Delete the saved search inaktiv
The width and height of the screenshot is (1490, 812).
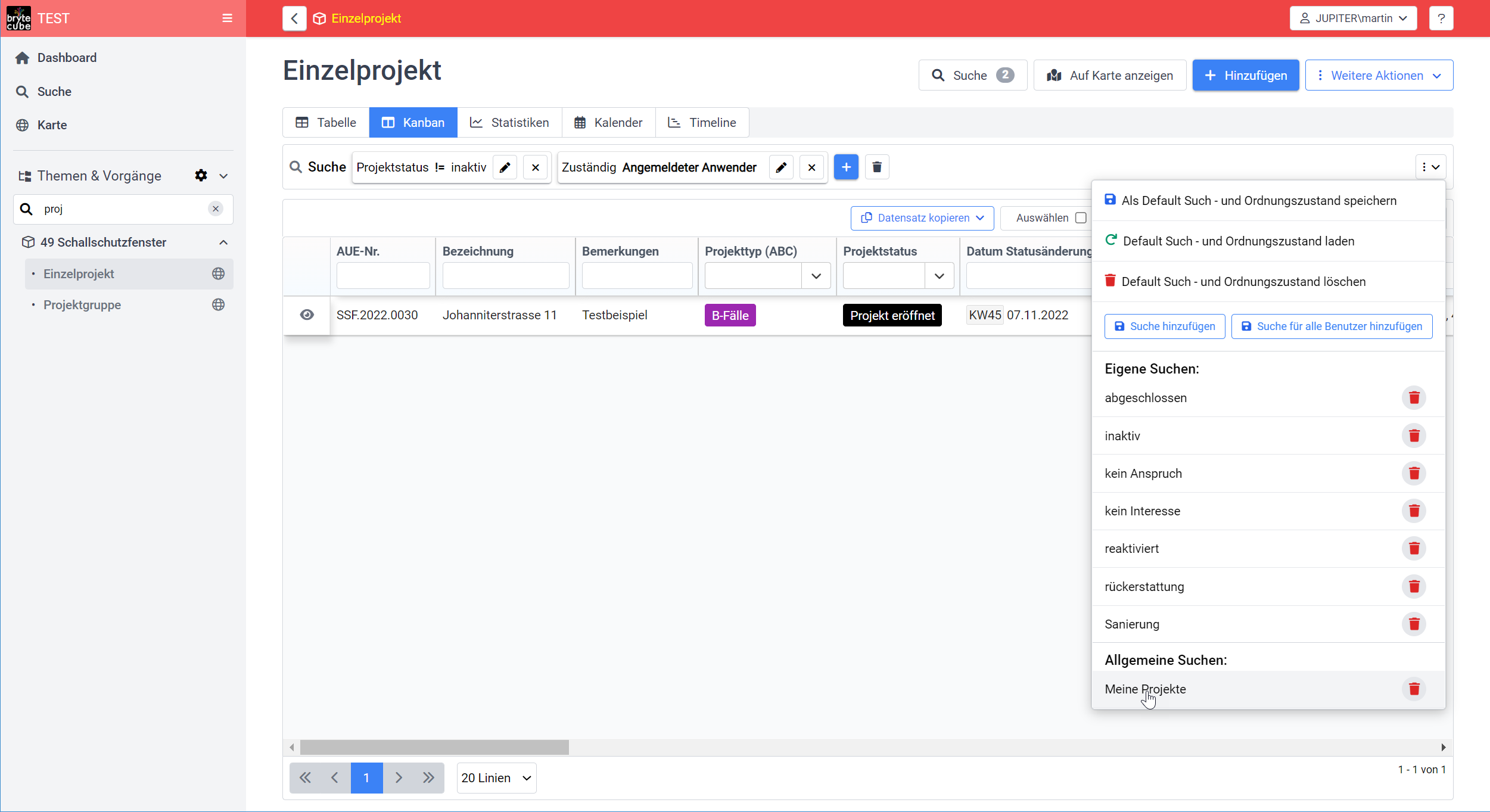1414,435
